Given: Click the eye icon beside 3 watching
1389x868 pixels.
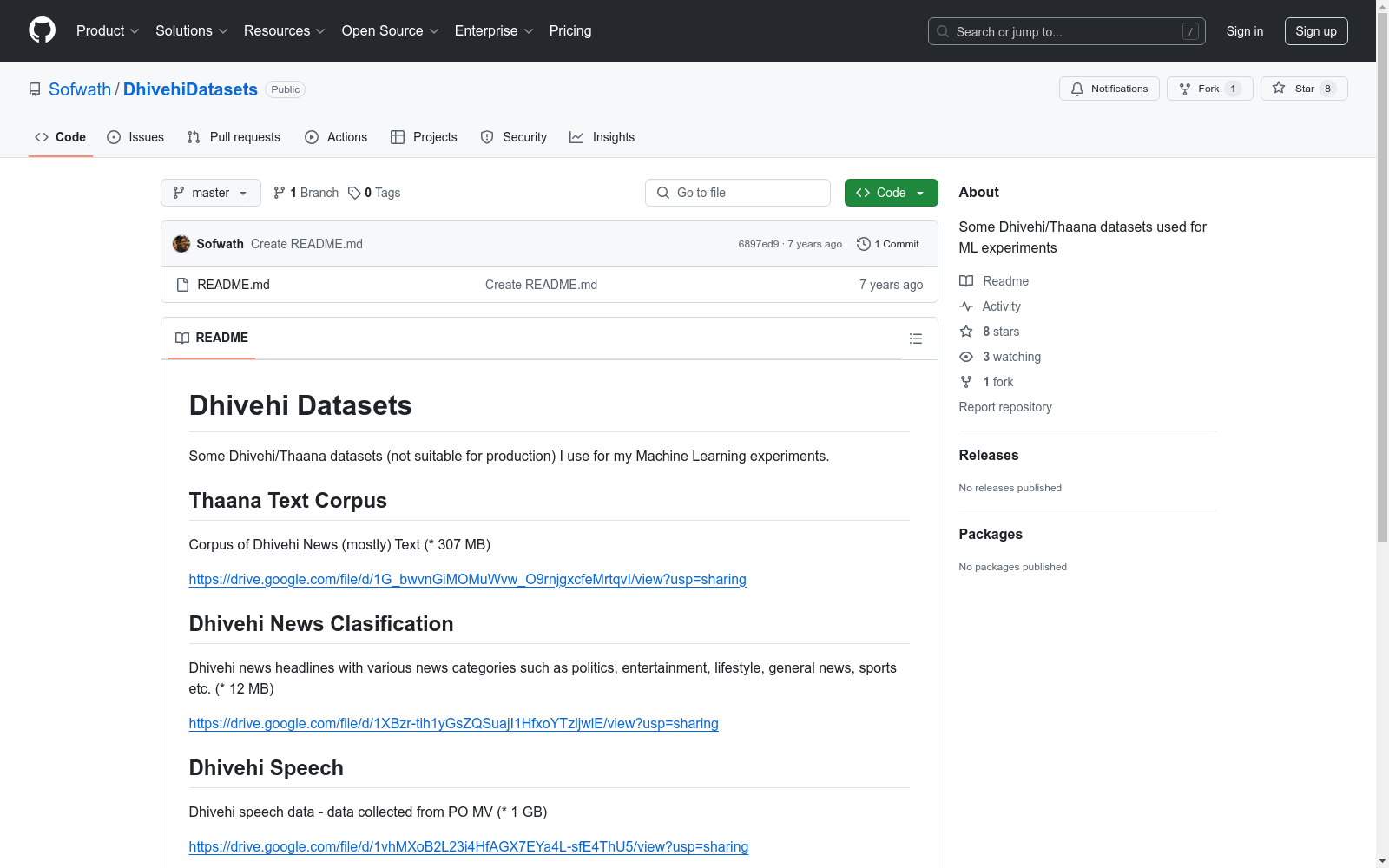Looking at the screenshot, I should click(x=966, y=357).
